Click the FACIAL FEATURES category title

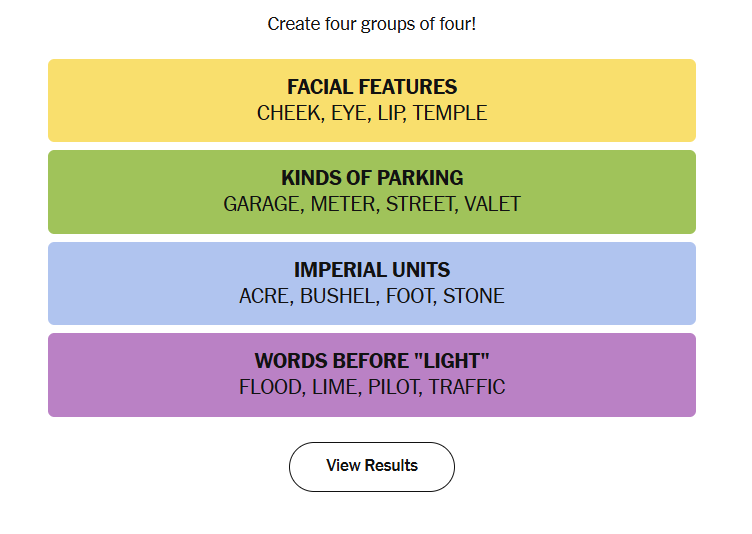(372, 87)
